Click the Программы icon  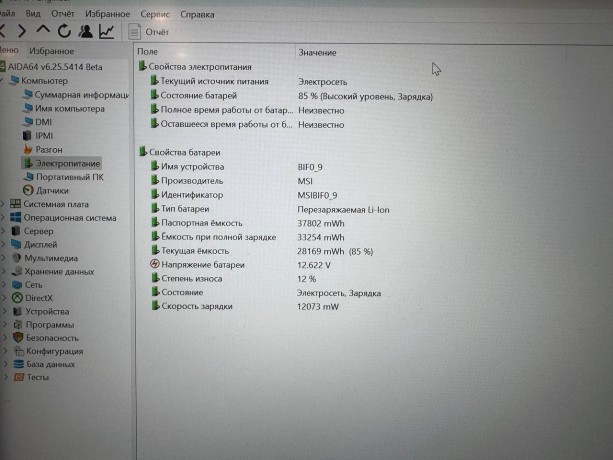click(18, 324)
